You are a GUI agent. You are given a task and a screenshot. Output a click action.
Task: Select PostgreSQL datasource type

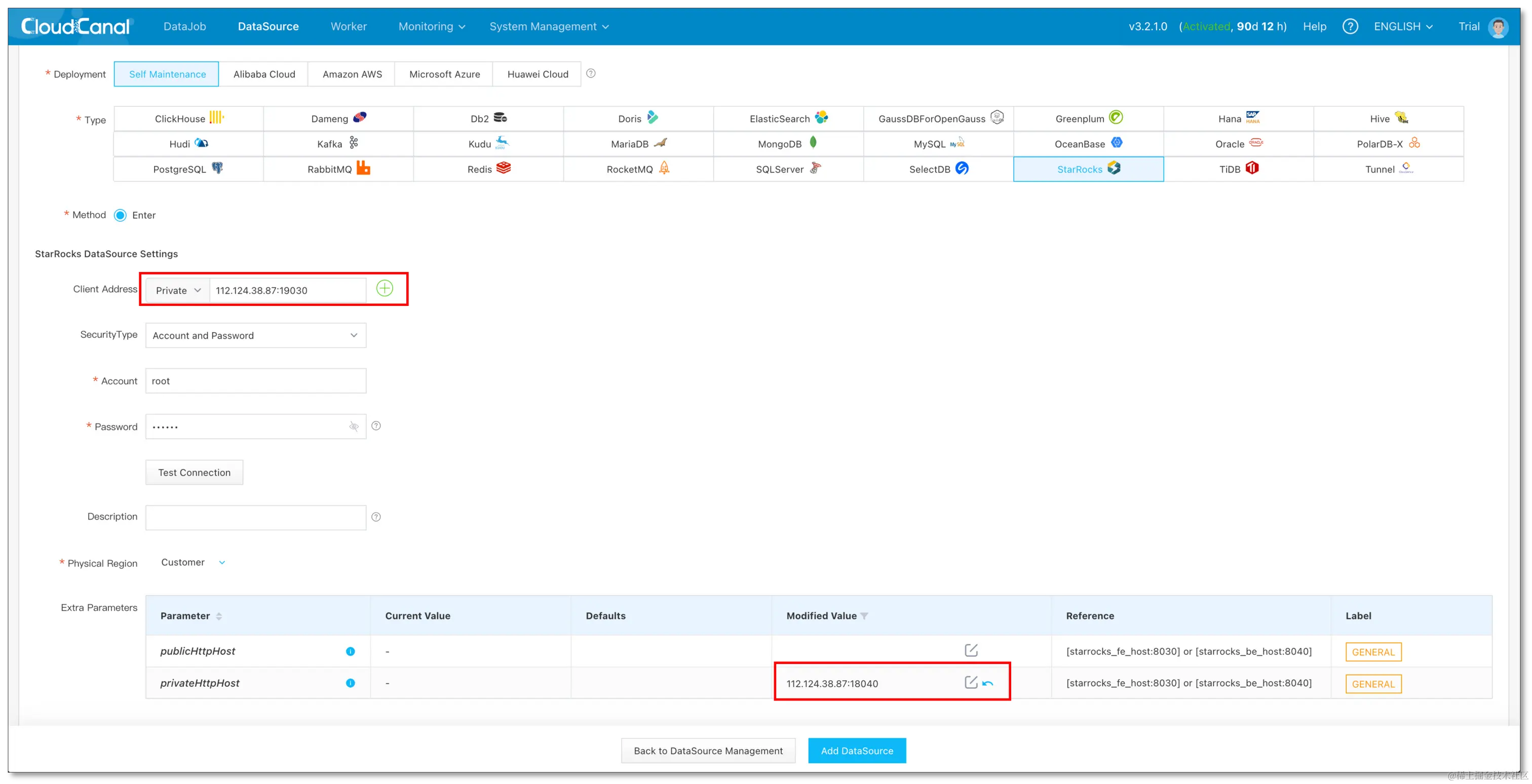point(188,169)
